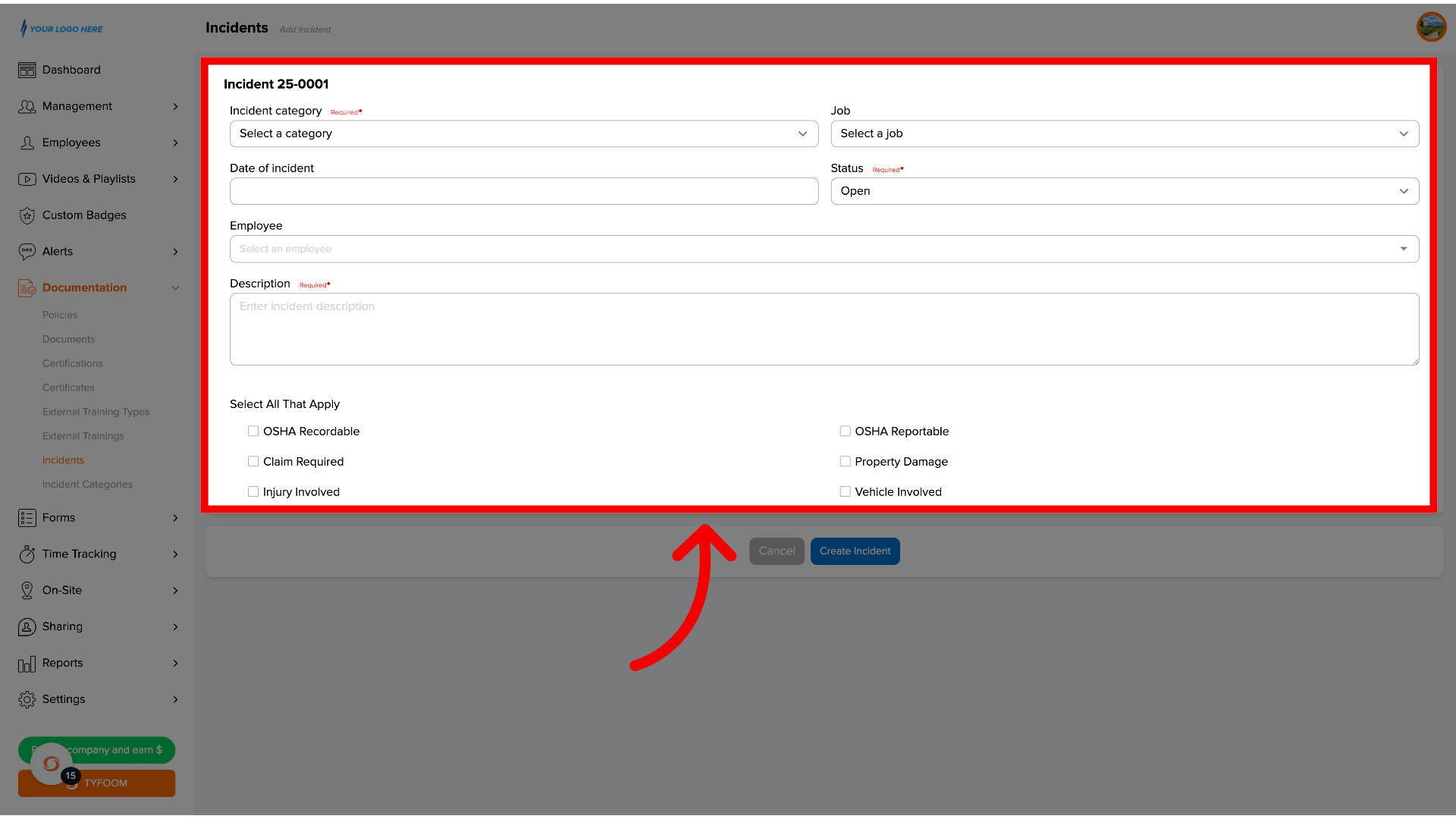Expand the Videos & Playlists chevron
Image resolution: width=1456 pixels, height=819 pixels.
click(175, 179)
